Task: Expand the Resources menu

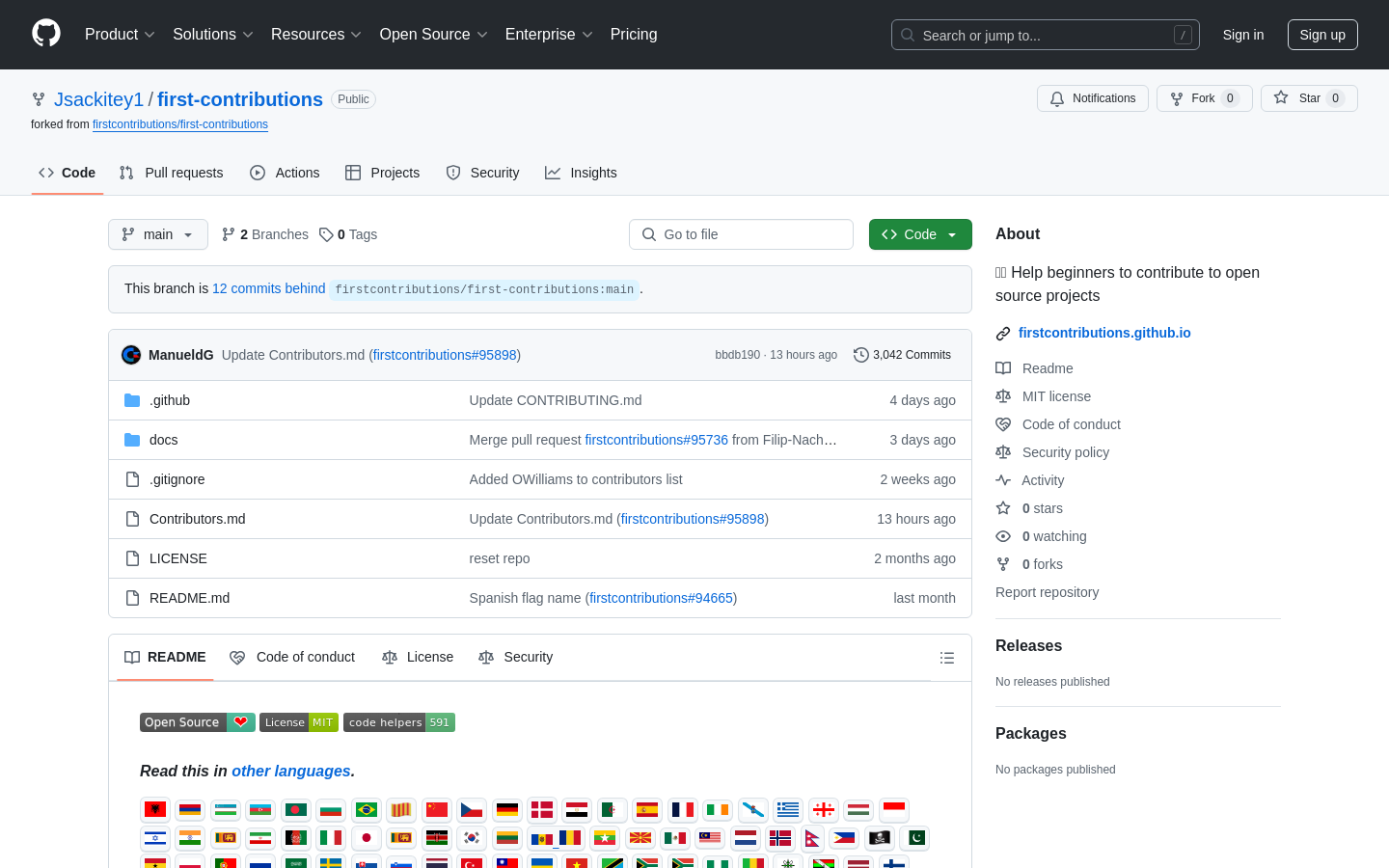Action: pos(316,35)
